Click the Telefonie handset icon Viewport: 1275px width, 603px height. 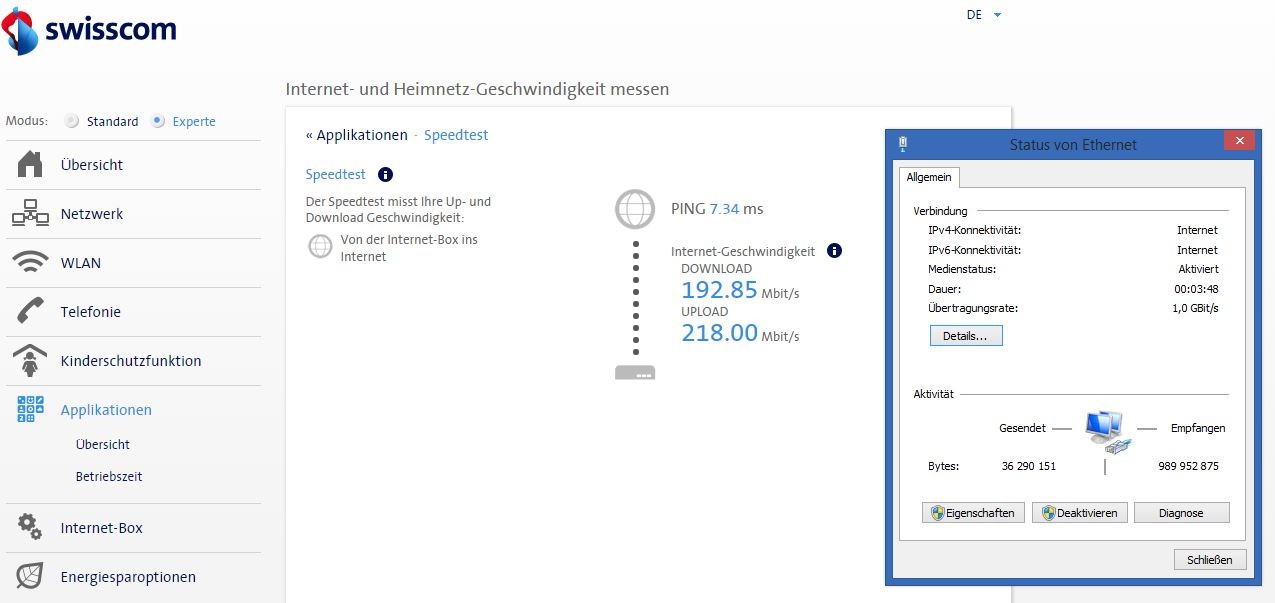30,312
